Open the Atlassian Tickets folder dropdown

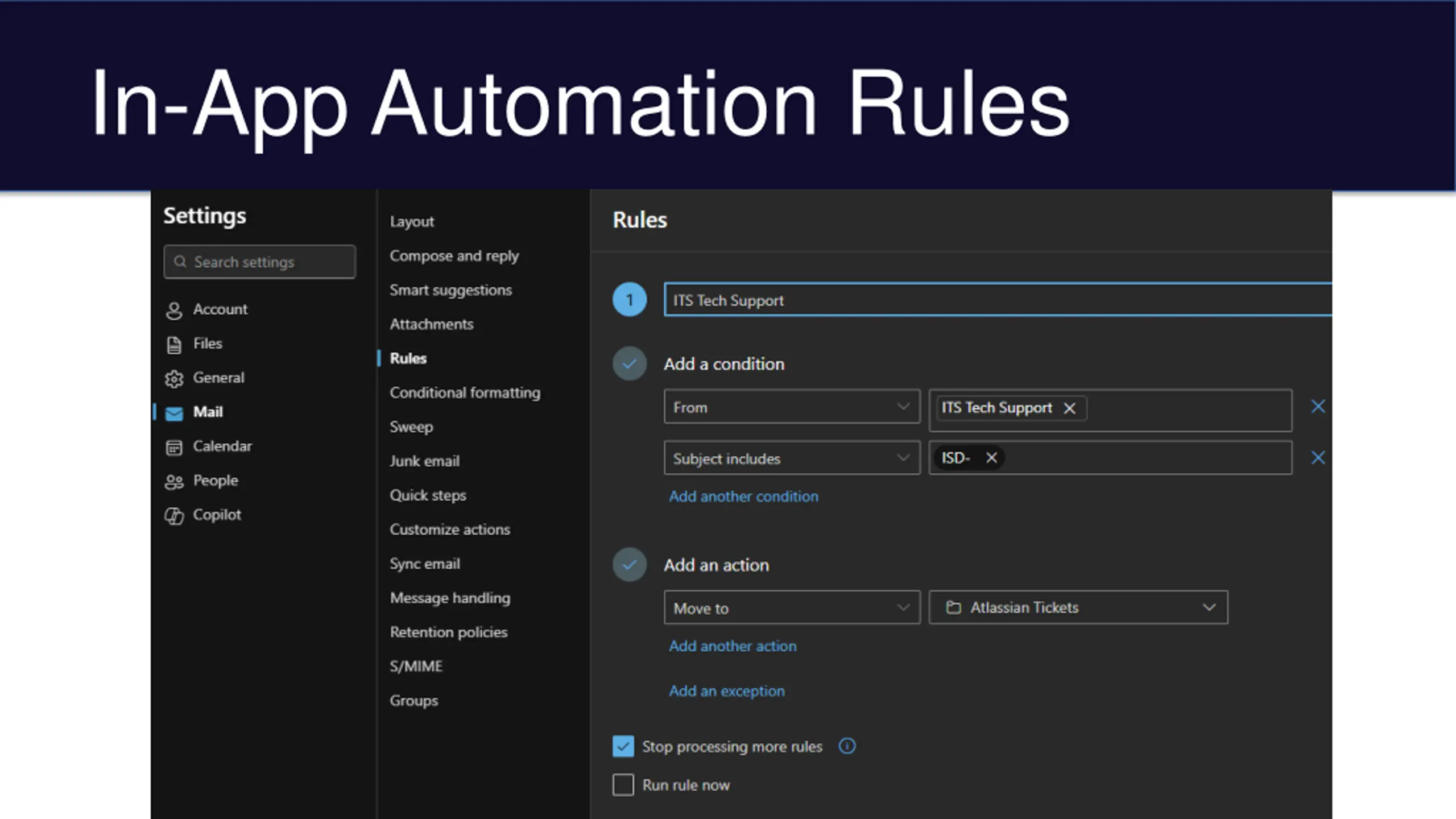(1078, 607)
